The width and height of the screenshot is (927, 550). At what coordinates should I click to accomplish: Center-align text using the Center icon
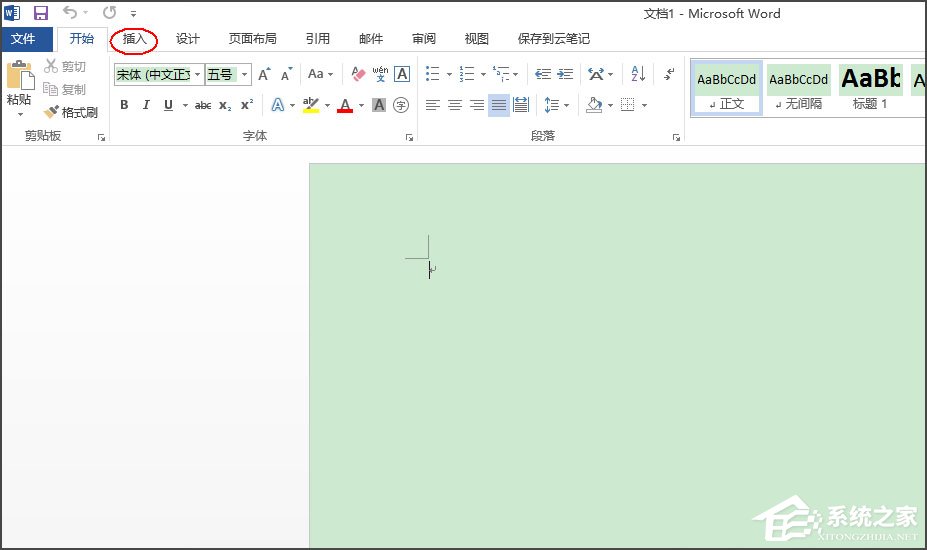pos(454,105)
